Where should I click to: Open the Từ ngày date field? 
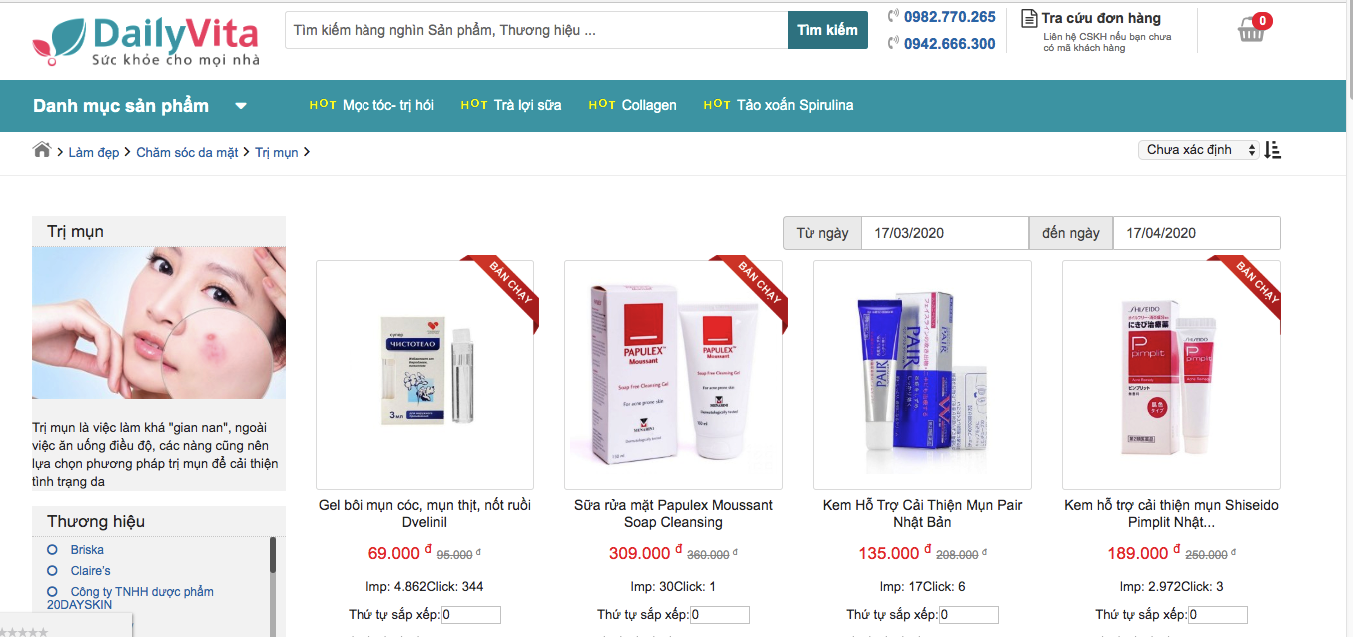(944, 233)
